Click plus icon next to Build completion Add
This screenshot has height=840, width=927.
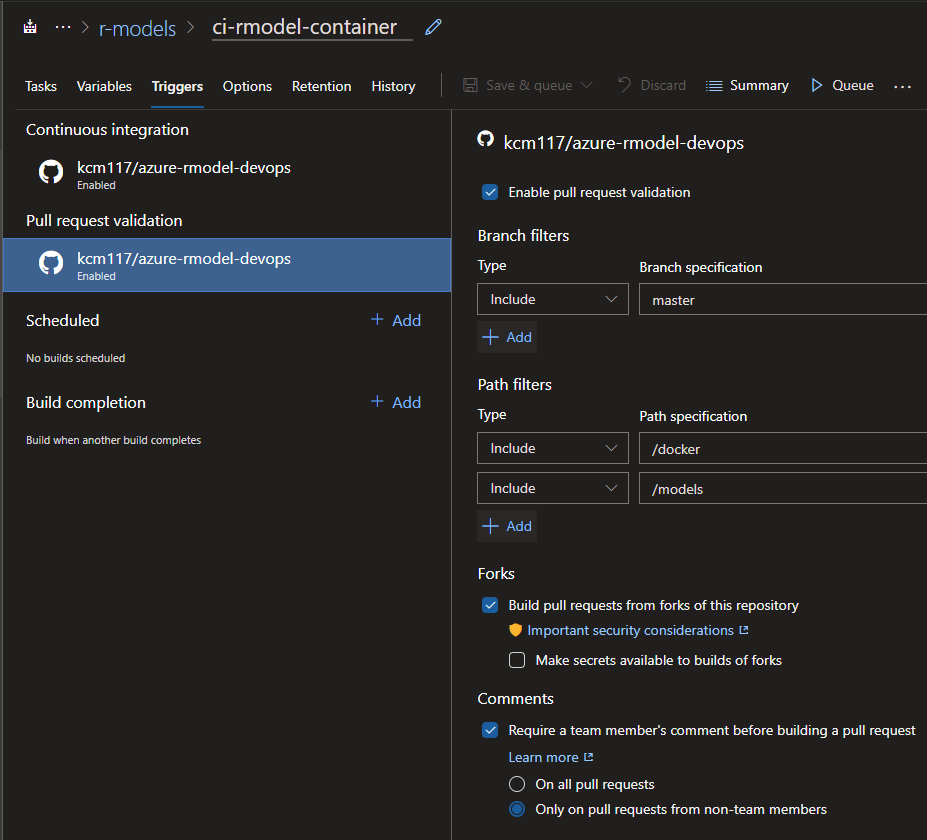tap(377, 402)
